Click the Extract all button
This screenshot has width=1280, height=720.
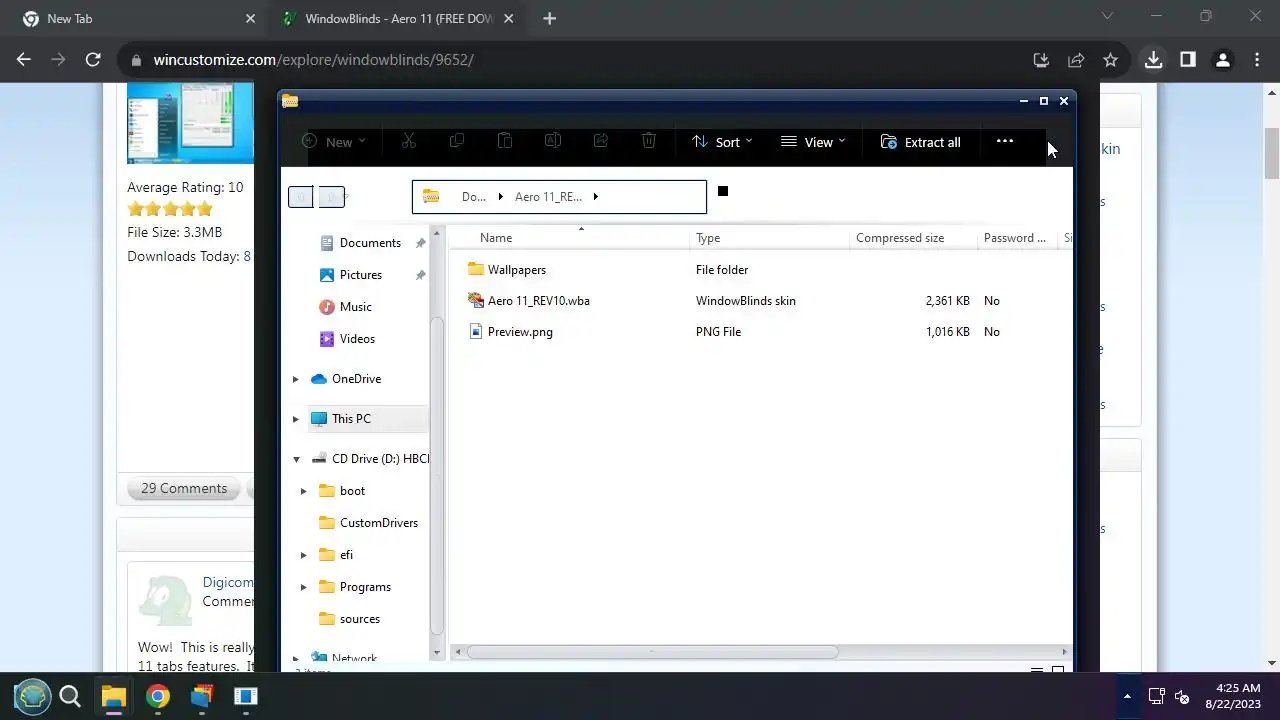920,142
